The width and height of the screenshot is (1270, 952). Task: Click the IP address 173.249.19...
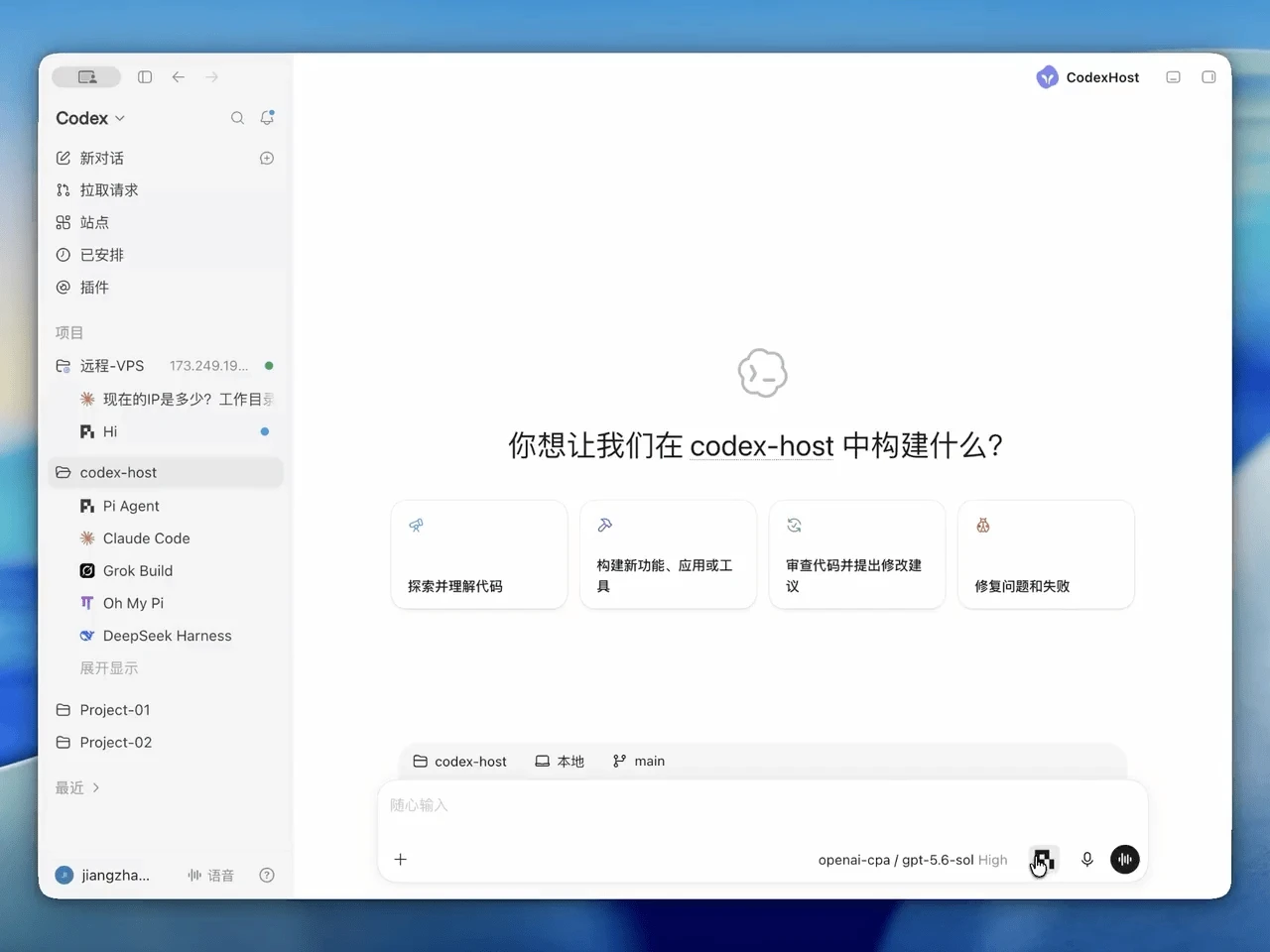click(x=208, y=366)
